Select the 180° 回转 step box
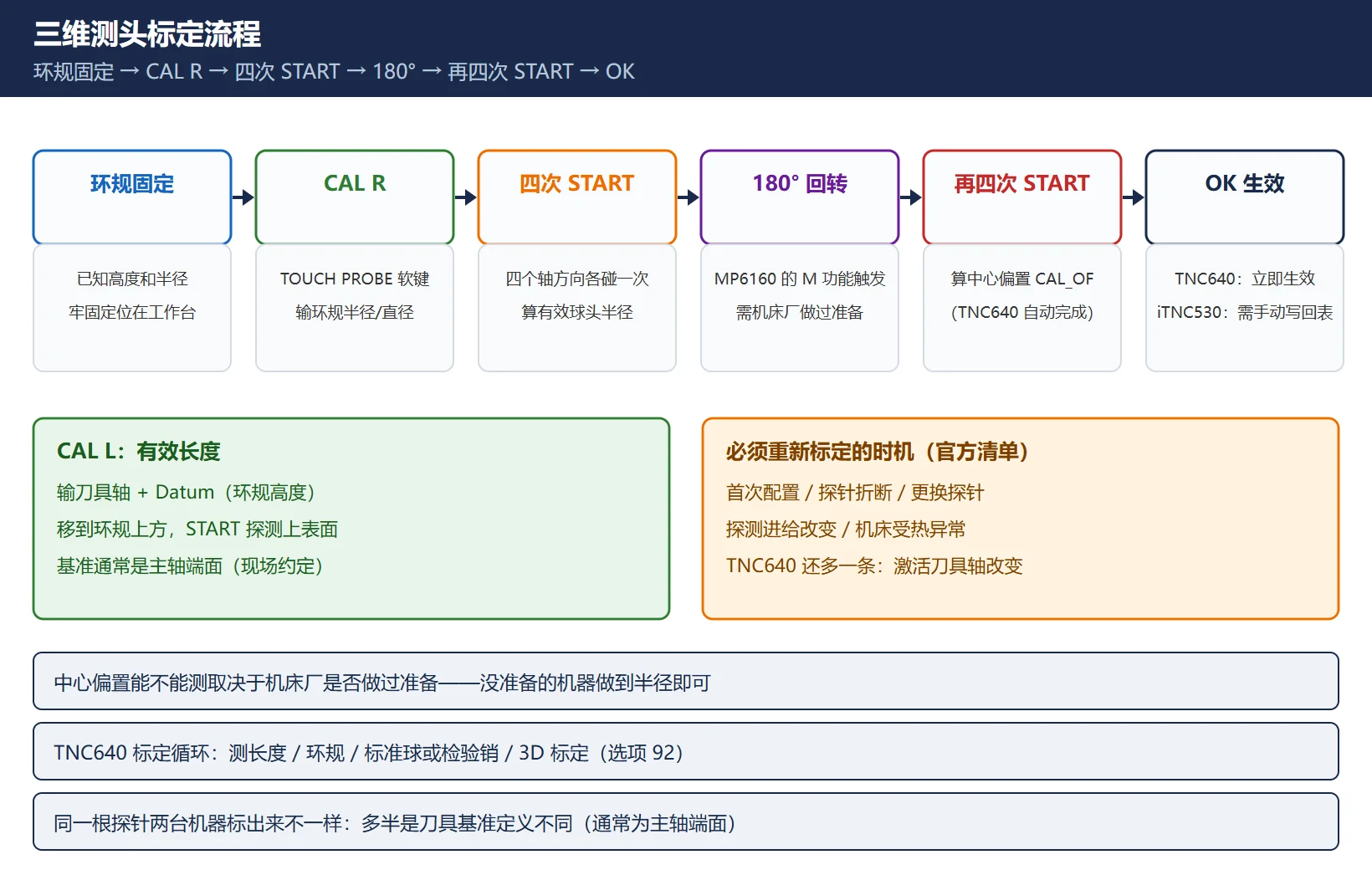The height and width of the screenshot is (870, 1372). tap(800, 197)
